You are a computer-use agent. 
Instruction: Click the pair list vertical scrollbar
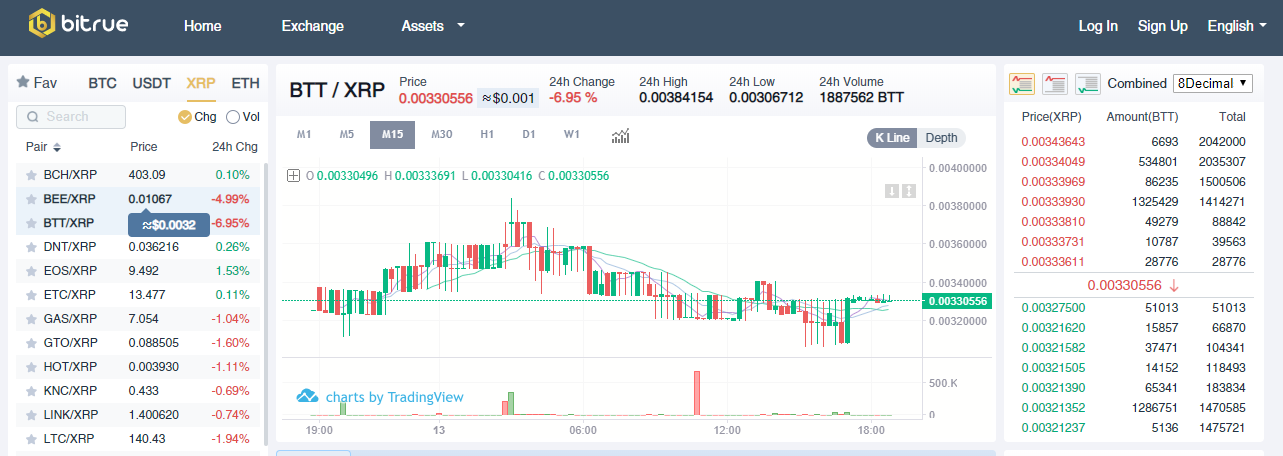[265, 305]
